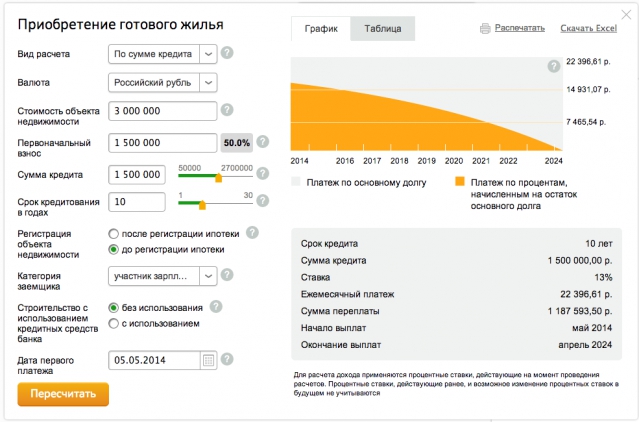The width and height of the screenshot is (639, 422).
Task: Select после регистрации ипотеки radio button
Action: 113,234
